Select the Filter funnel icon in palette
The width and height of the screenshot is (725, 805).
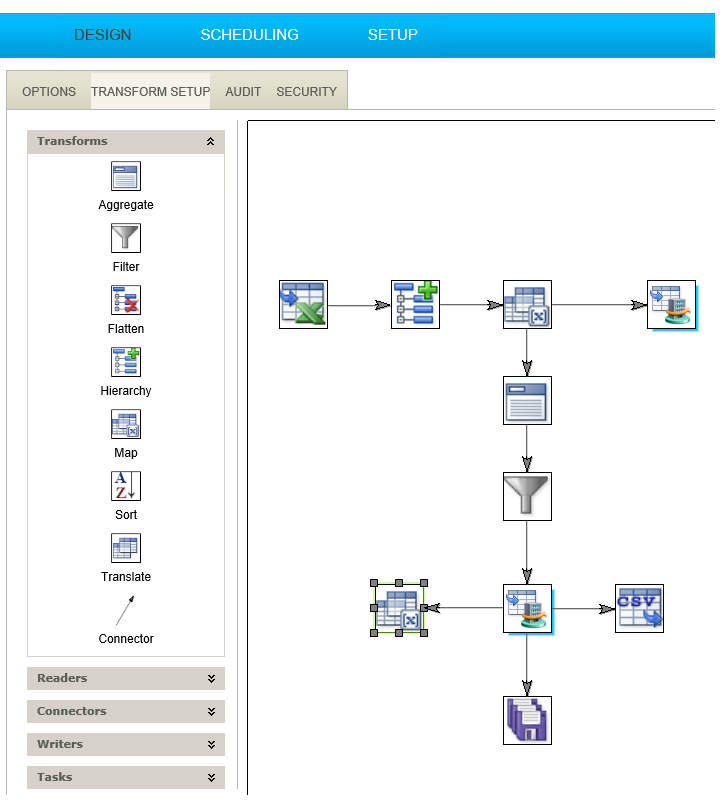point(126,239)
